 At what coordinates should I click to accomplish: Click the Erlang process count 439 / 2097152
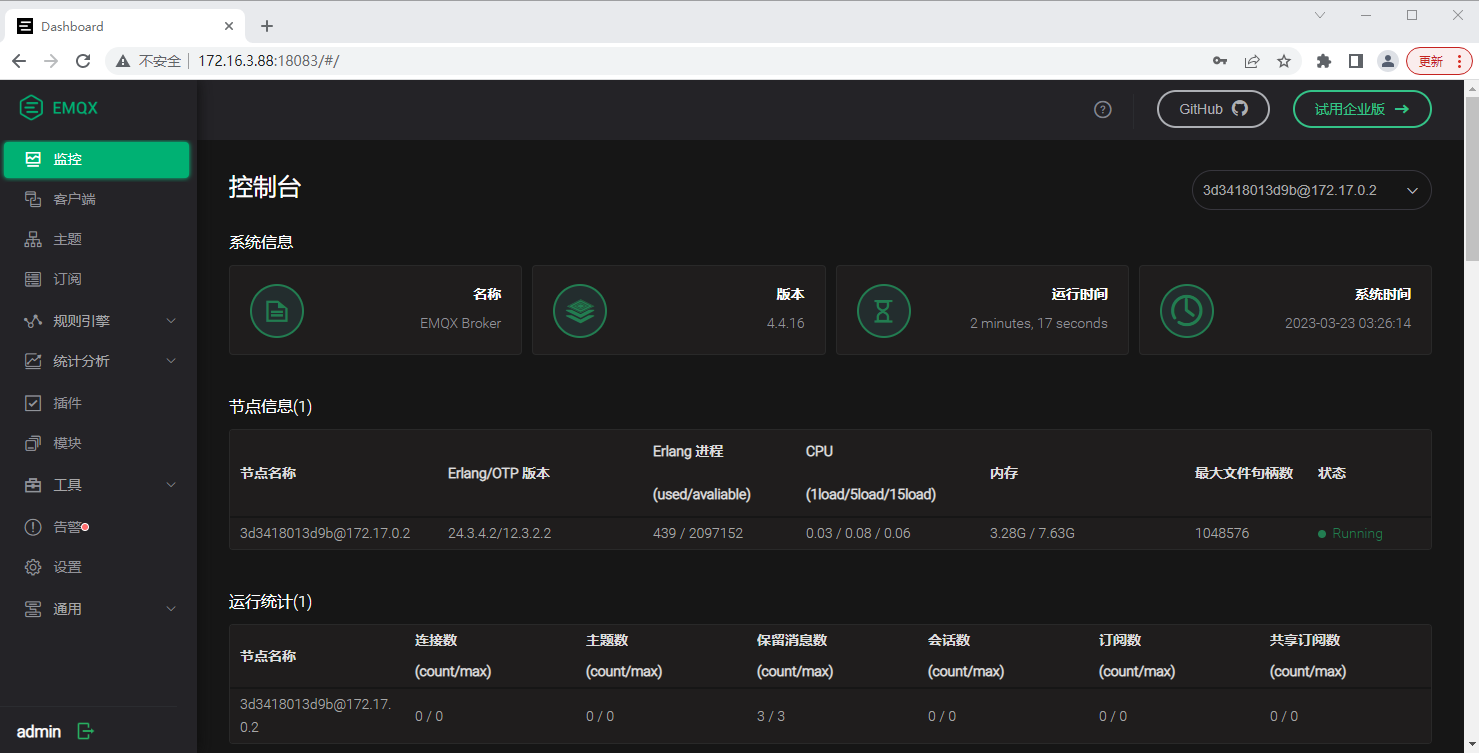(698, 534)
